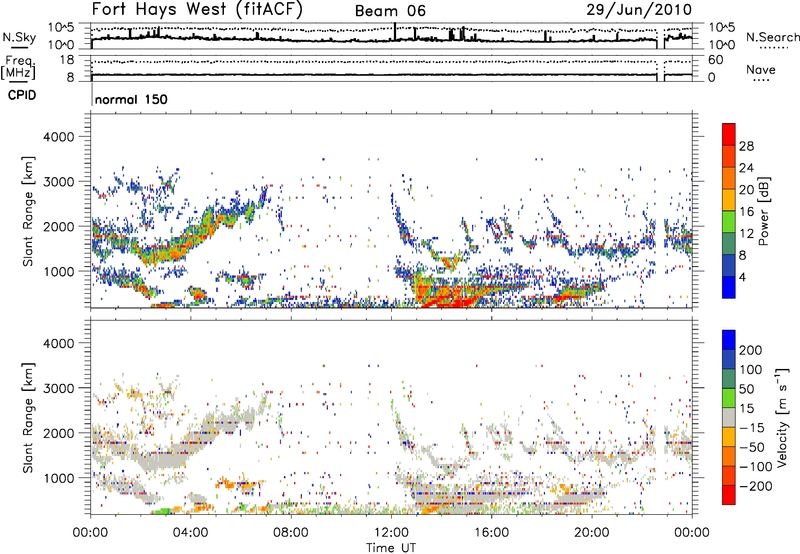This screenshot has height=554, width=800.
Task: Click the 'Fort Hays West (fitACF)' title
Action: point(197,10)
